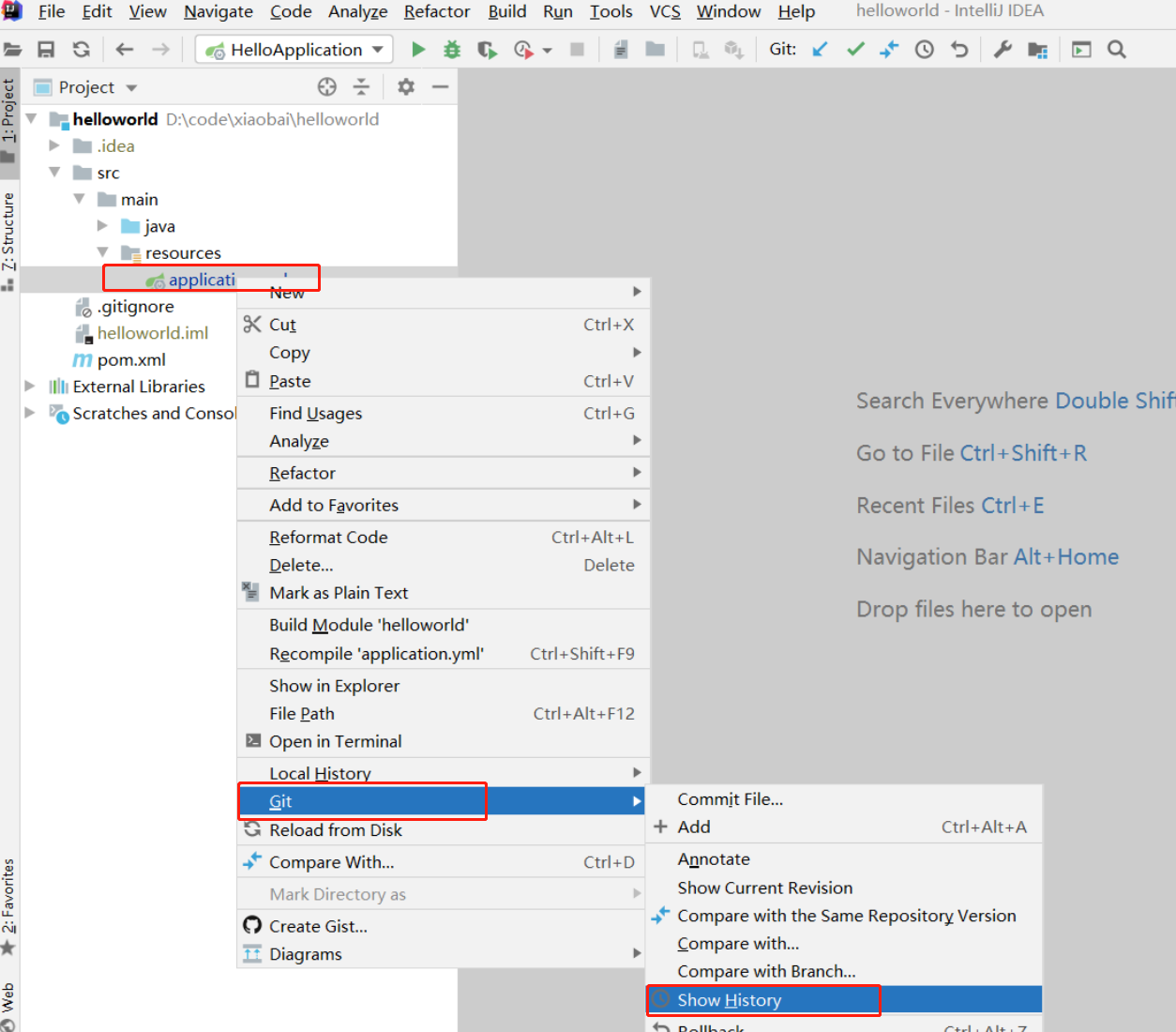Screen dimensions: 1176x1032
Task: Open the HelloApplication run configuration dropdown
Action: tap(294, 50)
